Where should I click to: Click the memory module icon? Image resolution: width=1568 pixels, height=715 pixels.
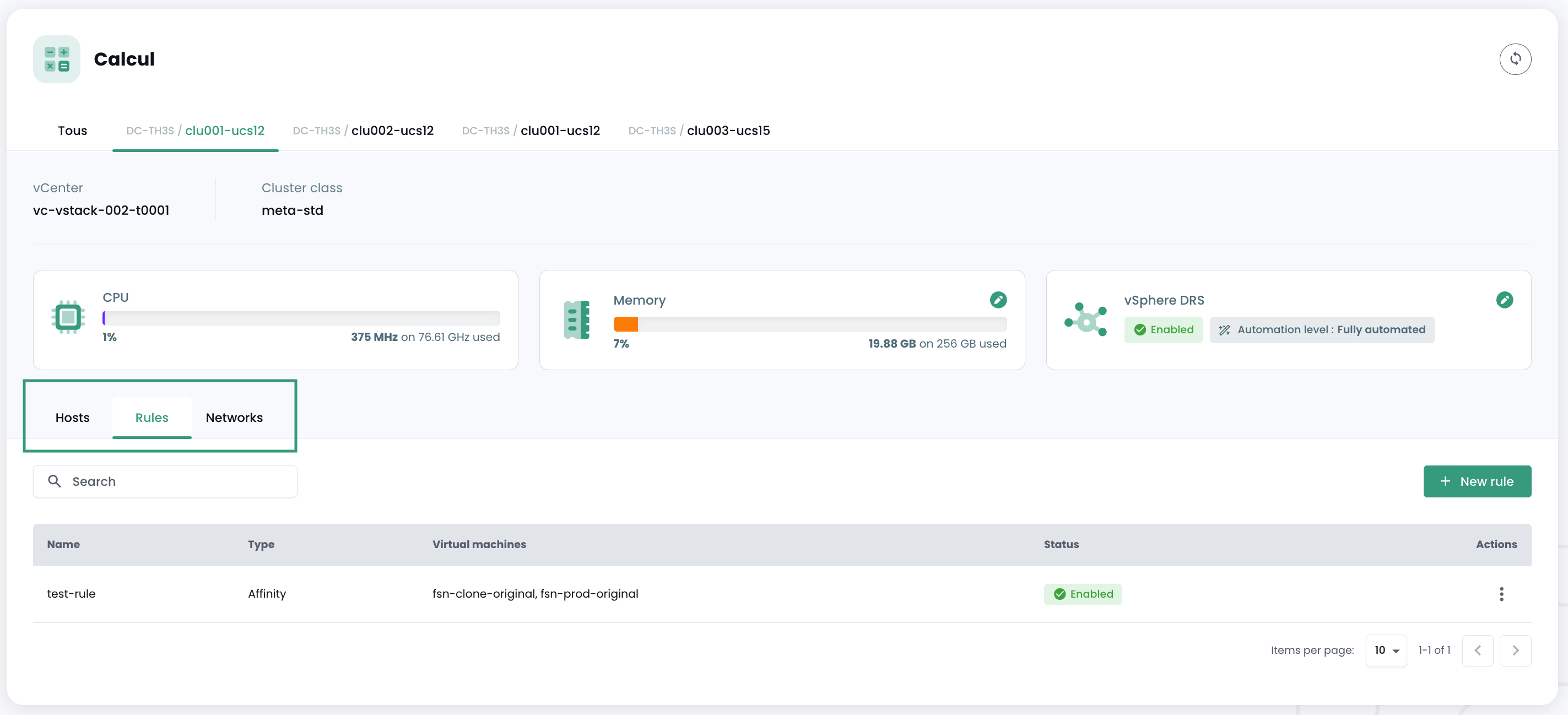pos(576,319)
